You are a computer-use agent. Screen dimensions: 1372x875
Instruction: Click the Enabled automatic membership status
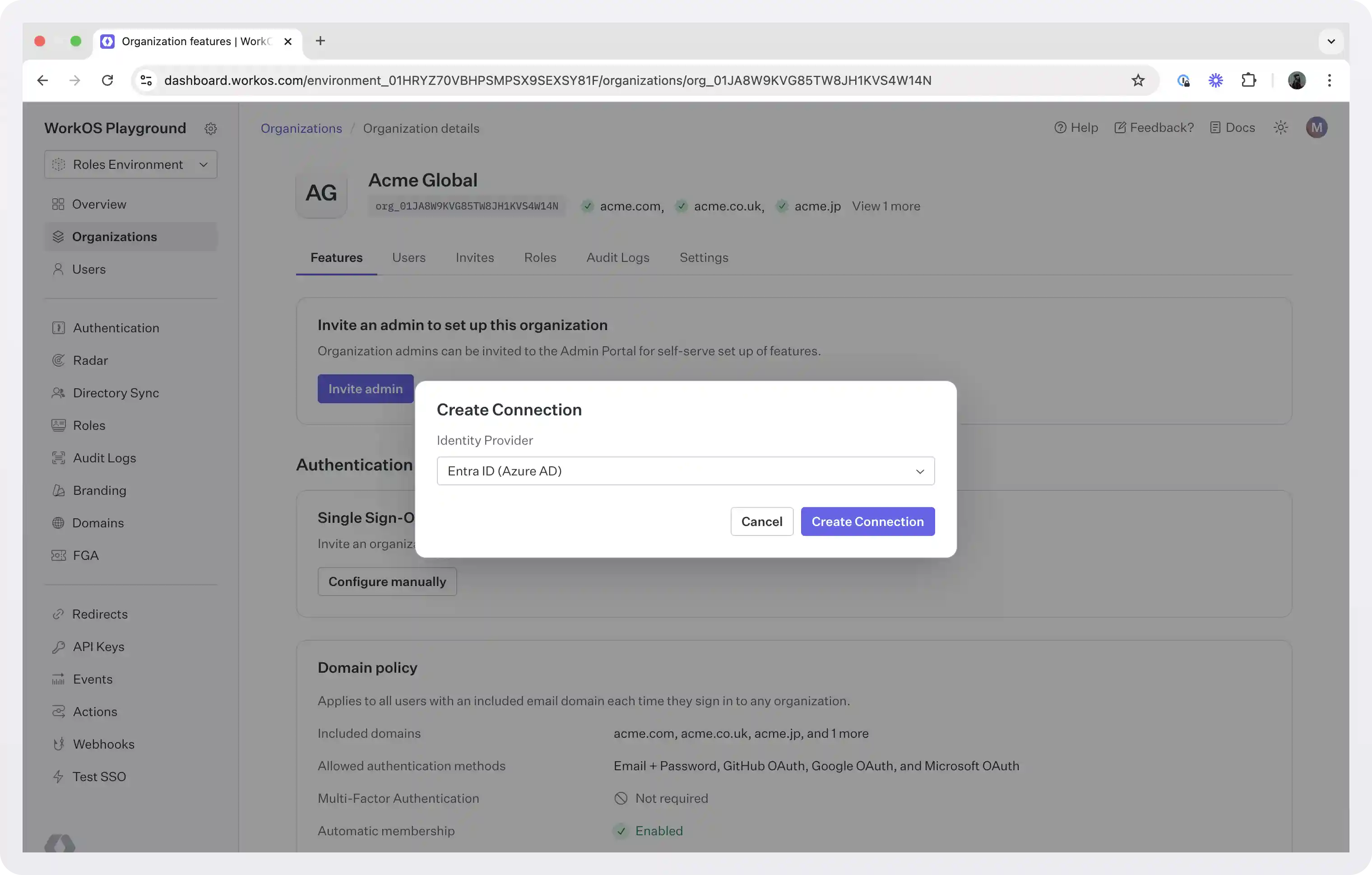649,831
